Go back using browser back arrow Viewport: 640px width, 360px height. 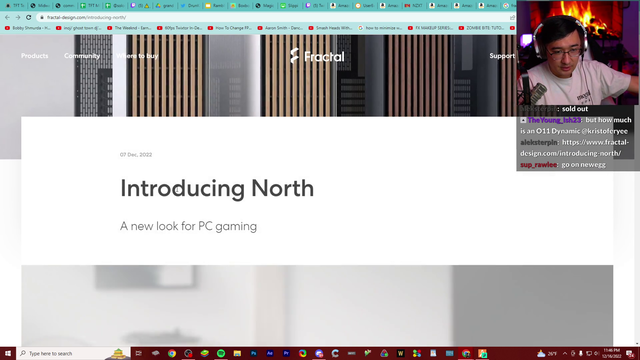(7, 18)
